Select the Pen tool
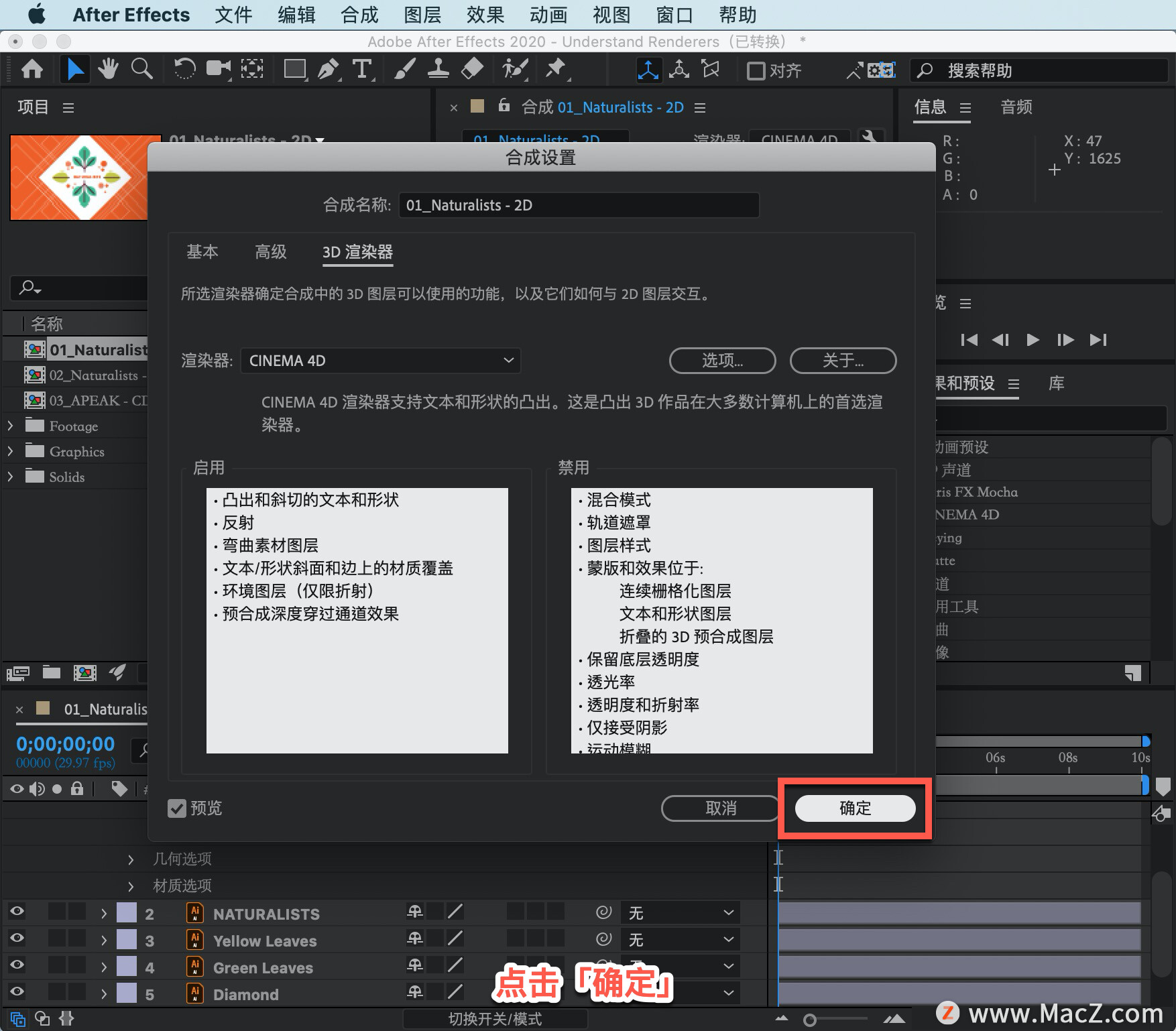Viewport: 1176px width, 1031px height. (x=328, y=69)
